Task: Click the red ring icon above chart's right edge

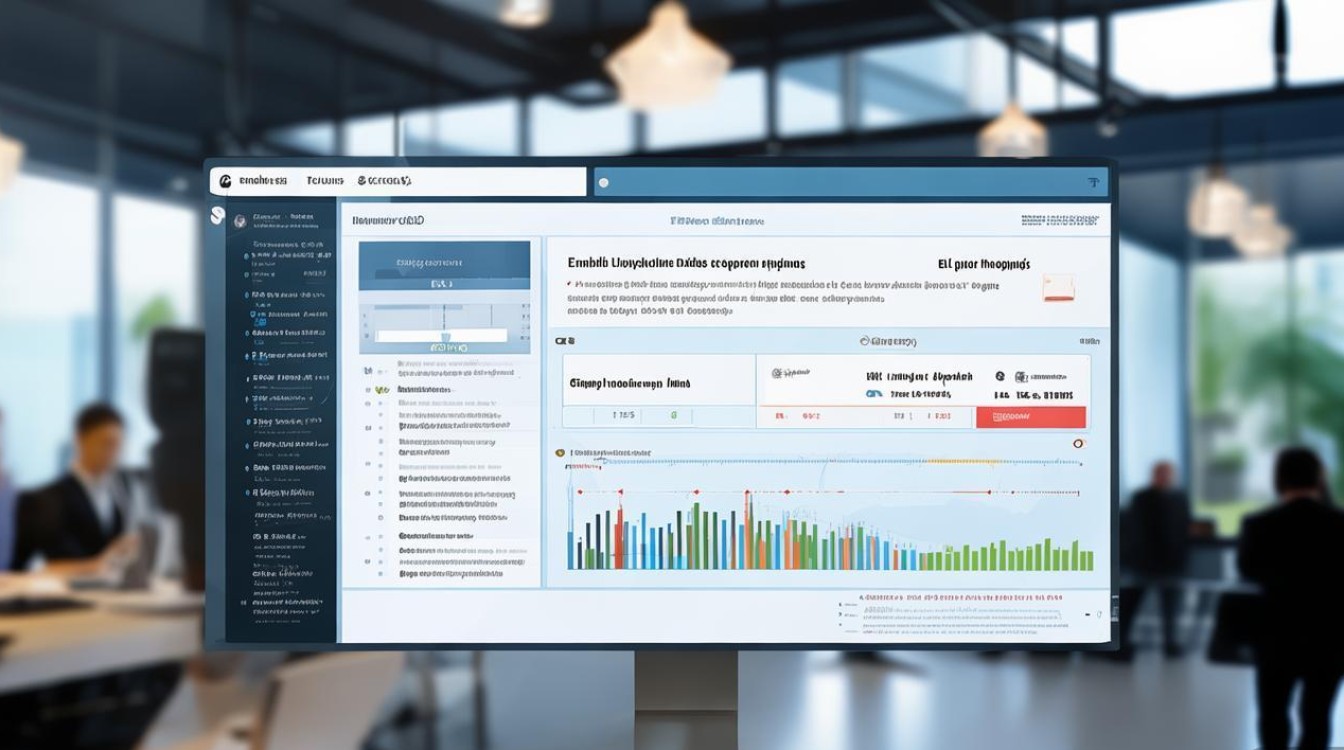Action: pos(1078,443)
